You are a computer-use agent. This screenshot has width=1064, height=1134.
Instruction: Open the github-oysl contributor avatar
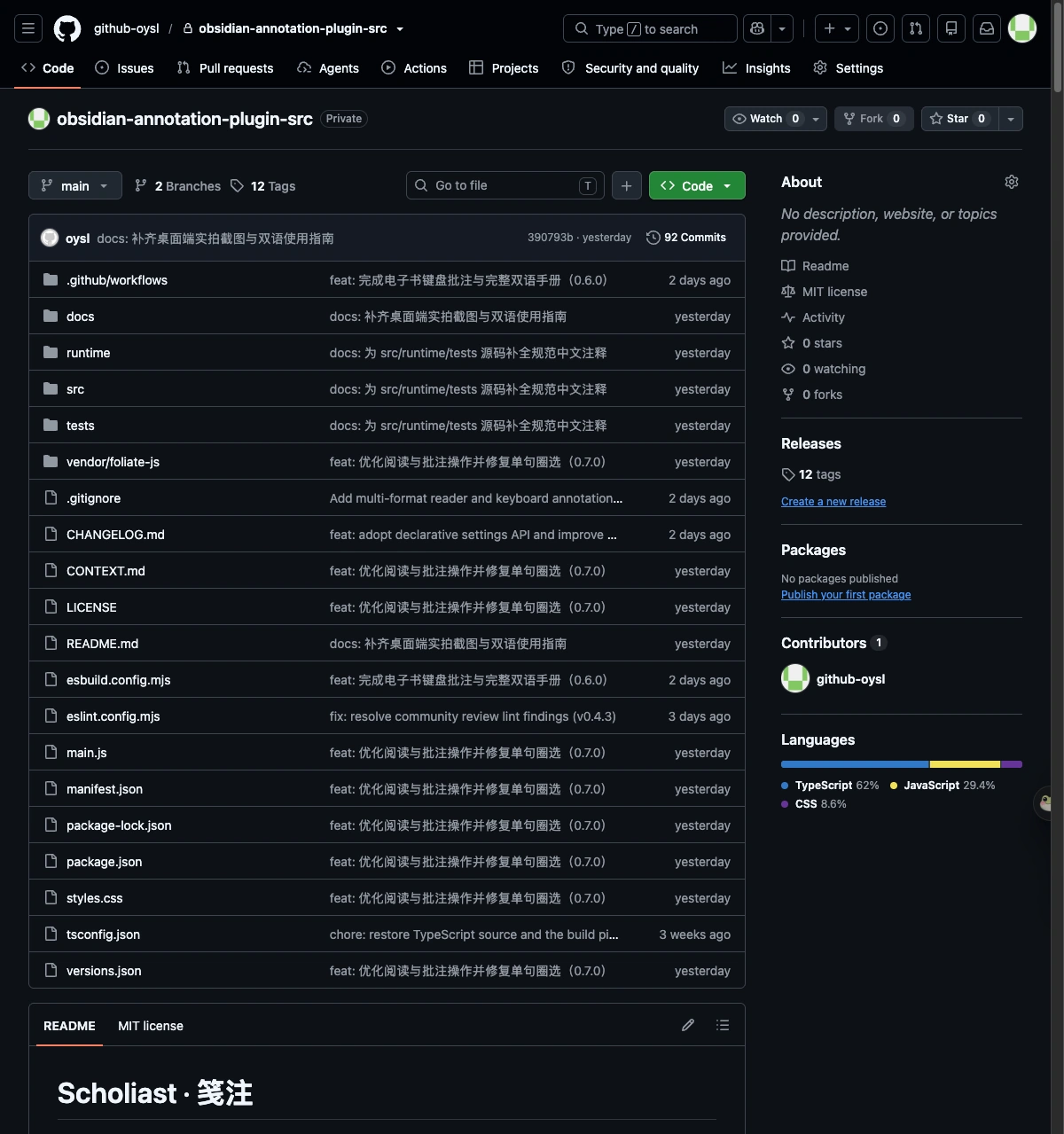795,678
